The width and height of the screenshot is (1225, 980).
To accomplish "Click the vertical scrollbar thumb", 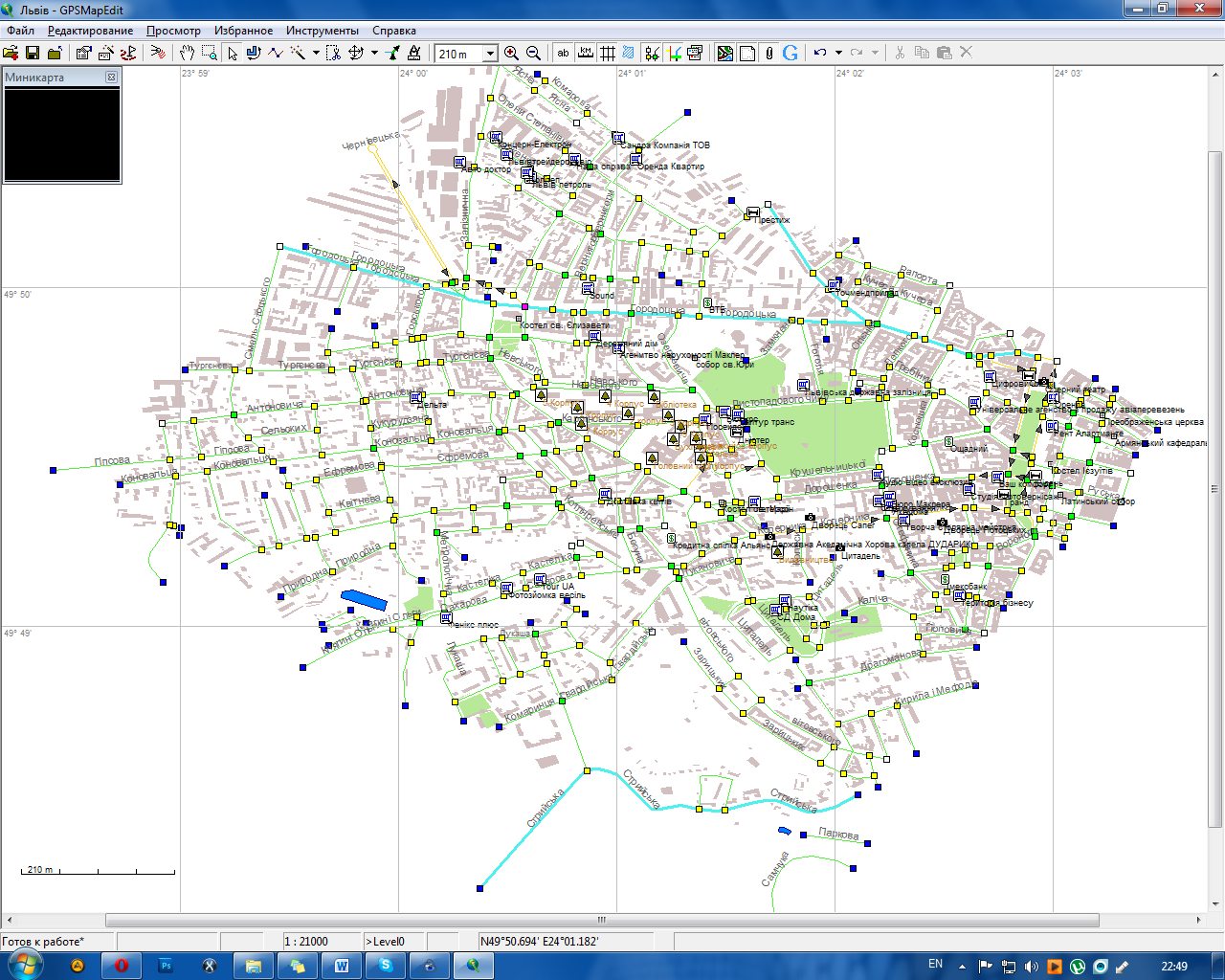I will (x=1215, y=488).
